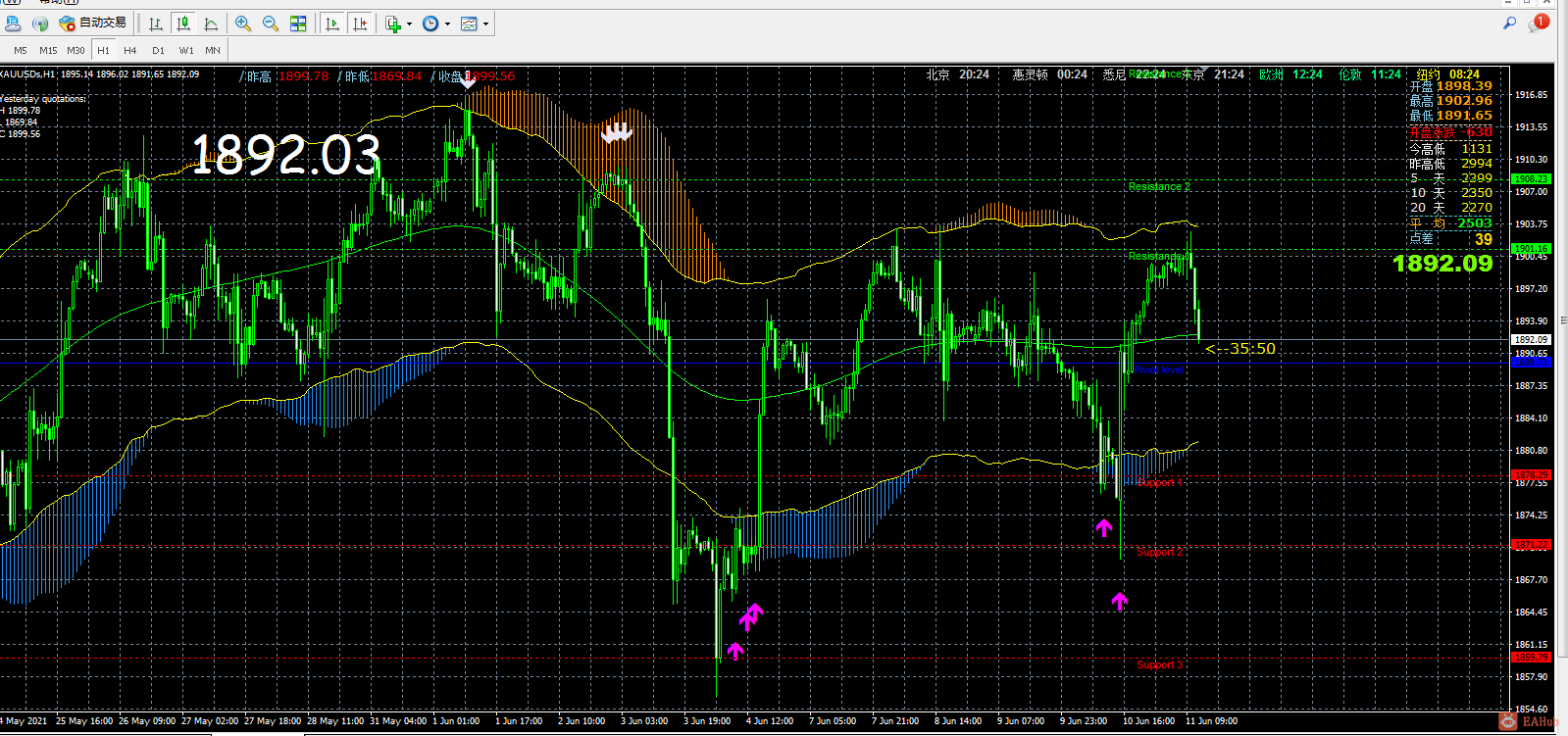Screen dimensions: 1568x736
Task: Click the Support 2 level label
Action: pos(1160,552)
